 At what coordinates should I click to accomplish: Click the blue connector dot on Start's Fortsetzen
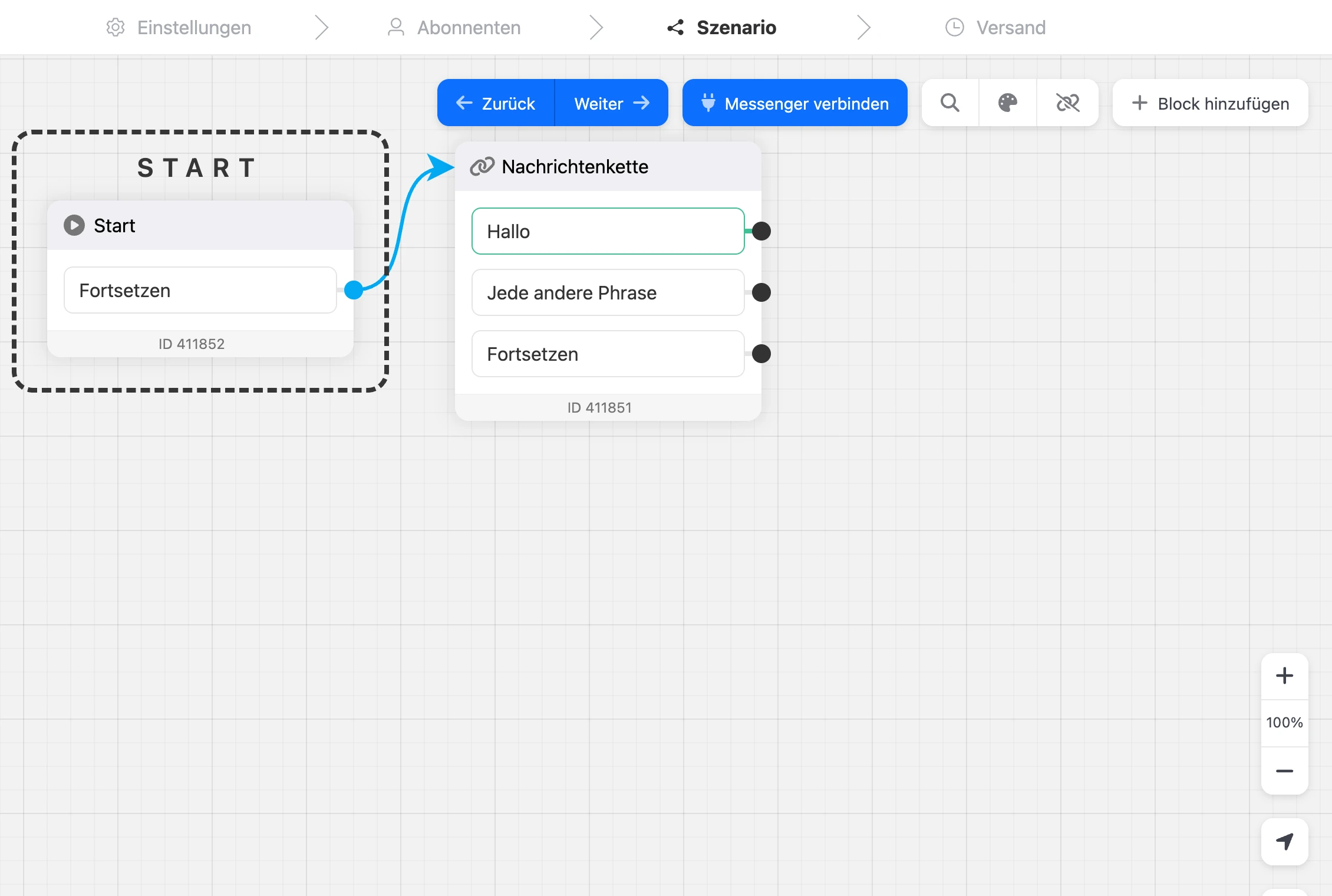point(354,290)
